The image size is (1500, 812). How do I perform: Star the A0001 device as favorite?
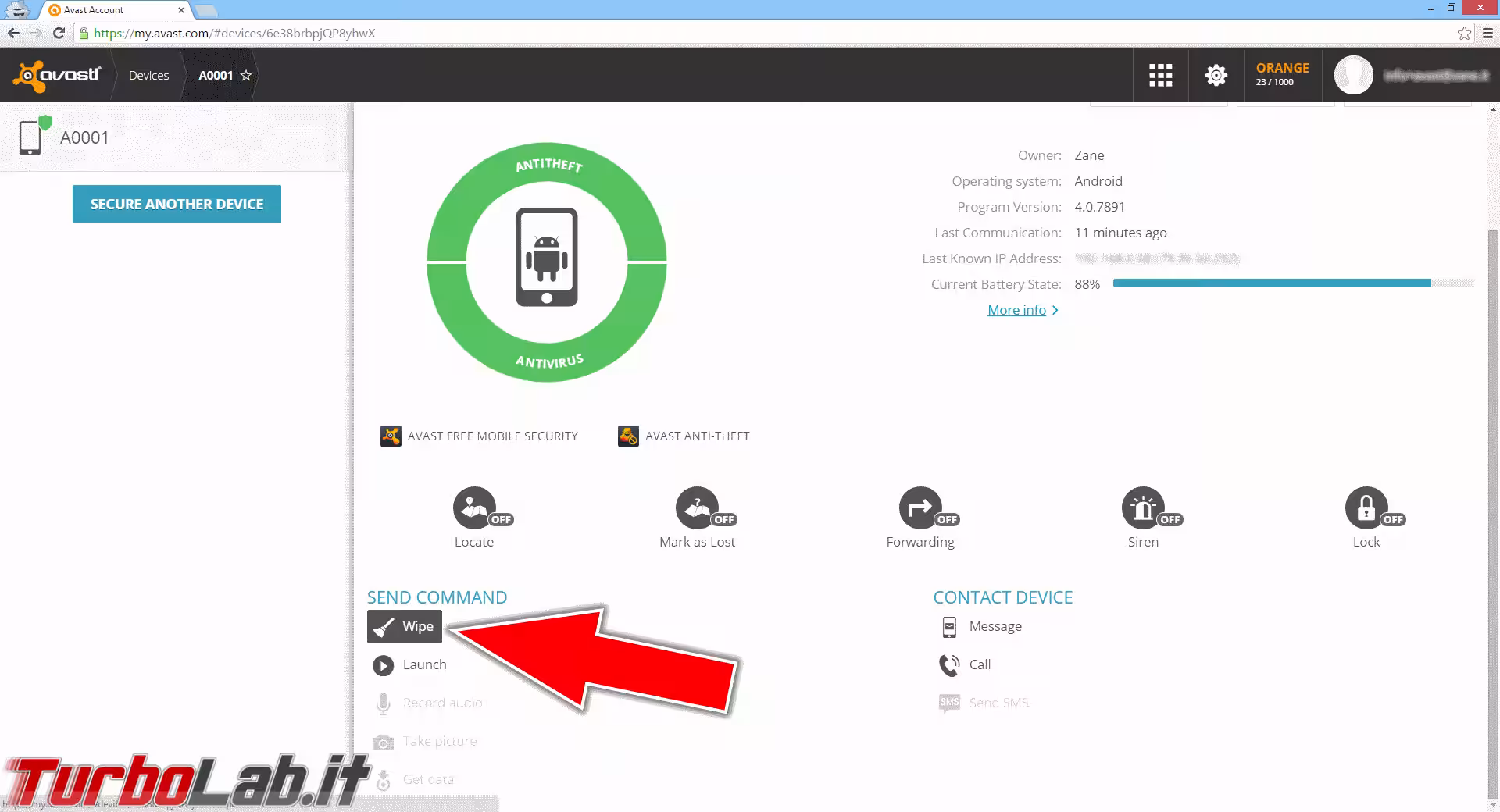pos(246,76)
